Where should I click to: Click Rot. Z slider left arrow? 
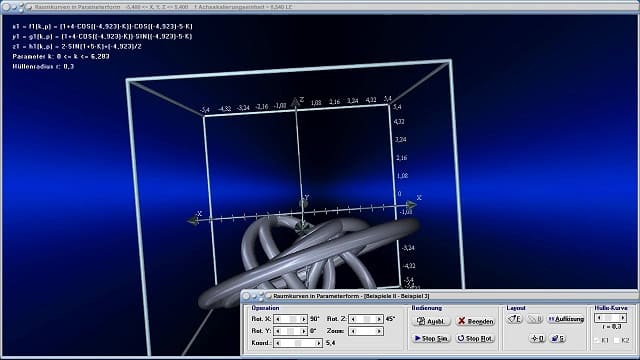(353, 319)
